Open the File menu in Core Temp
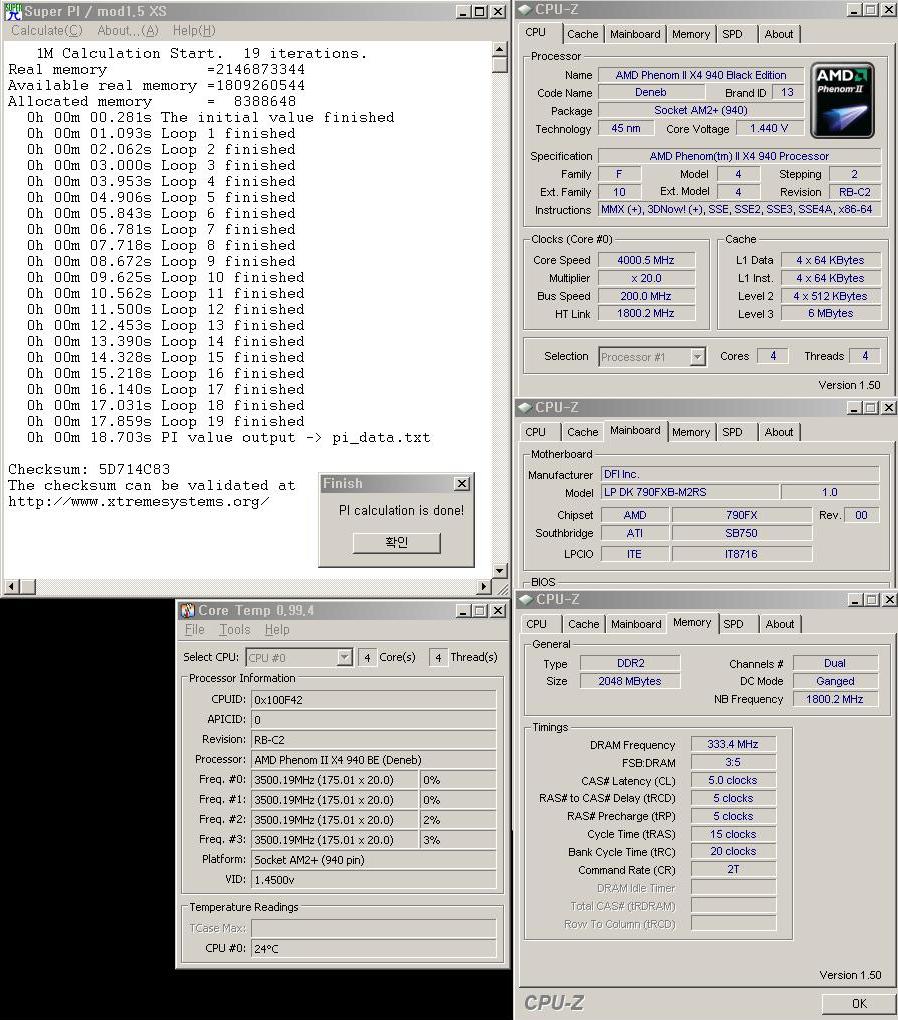 click(195, 630)
